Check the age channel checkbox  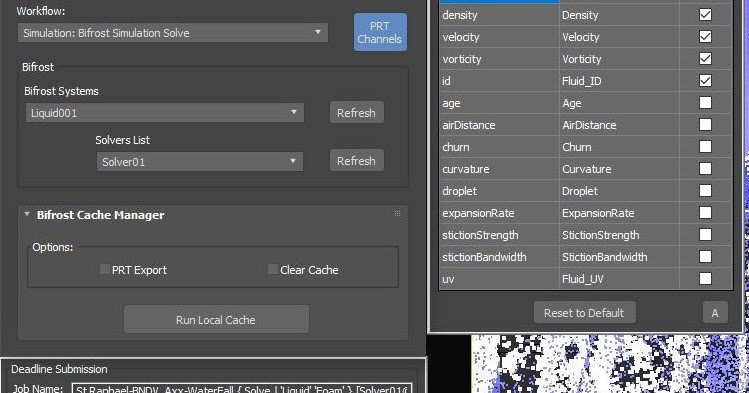pos(705,103)
